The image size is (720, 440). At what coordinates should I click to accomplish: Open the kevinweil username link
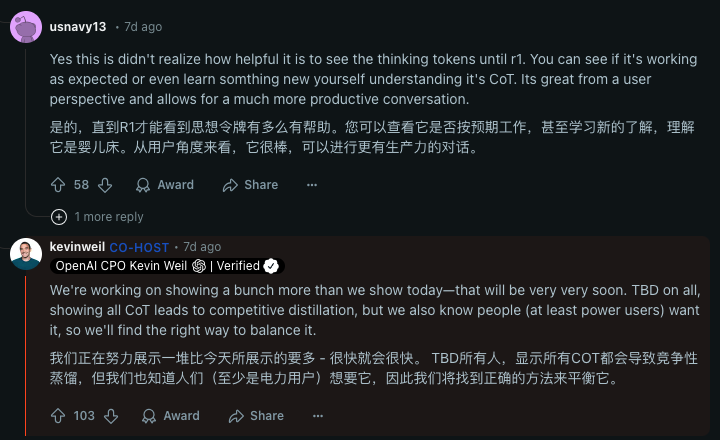pos(77,247)
